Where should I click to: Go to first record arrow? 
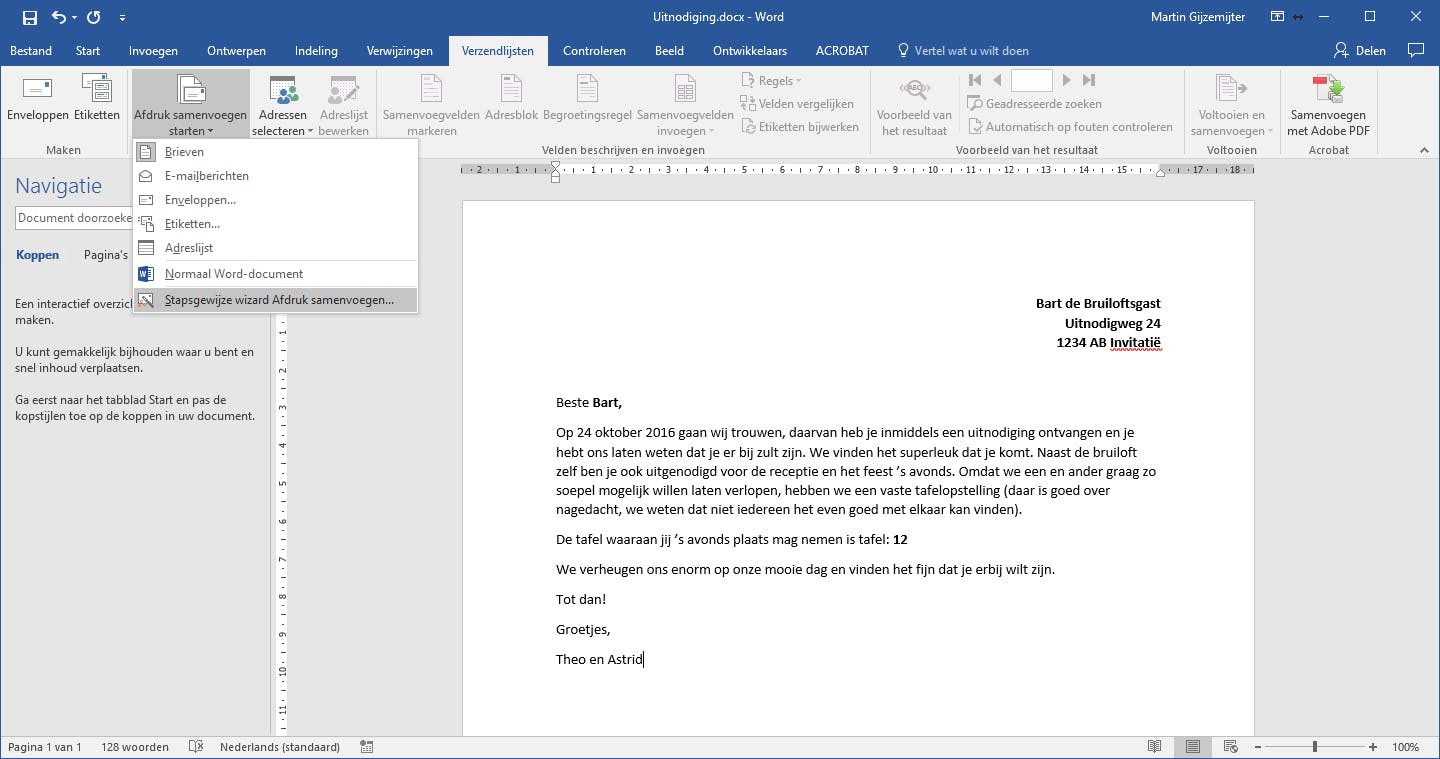[974, 80]
